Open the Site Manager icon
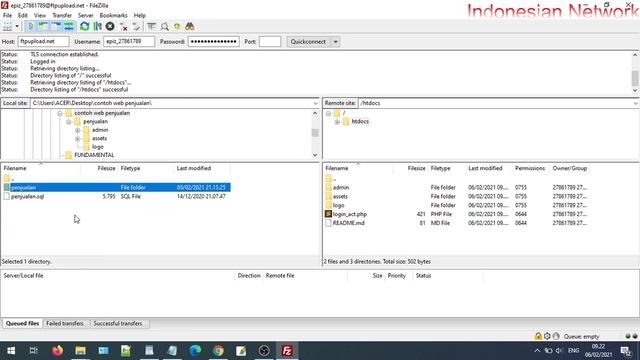The image size is (640, 360). point(7,27)
